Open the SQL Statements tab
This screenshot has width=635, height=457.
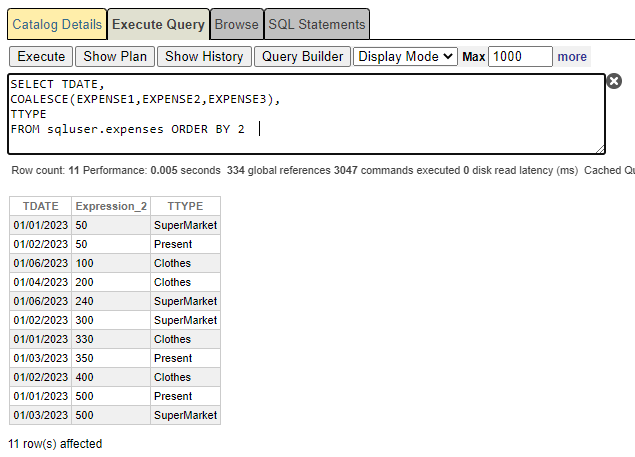(317, 24)
